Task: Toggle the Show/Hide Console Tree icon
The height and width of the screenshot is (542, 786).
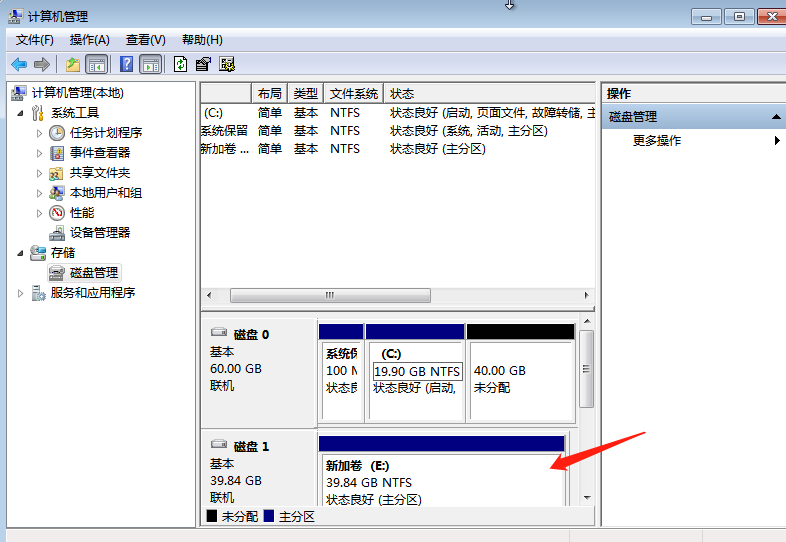Action: coord(97,64)
